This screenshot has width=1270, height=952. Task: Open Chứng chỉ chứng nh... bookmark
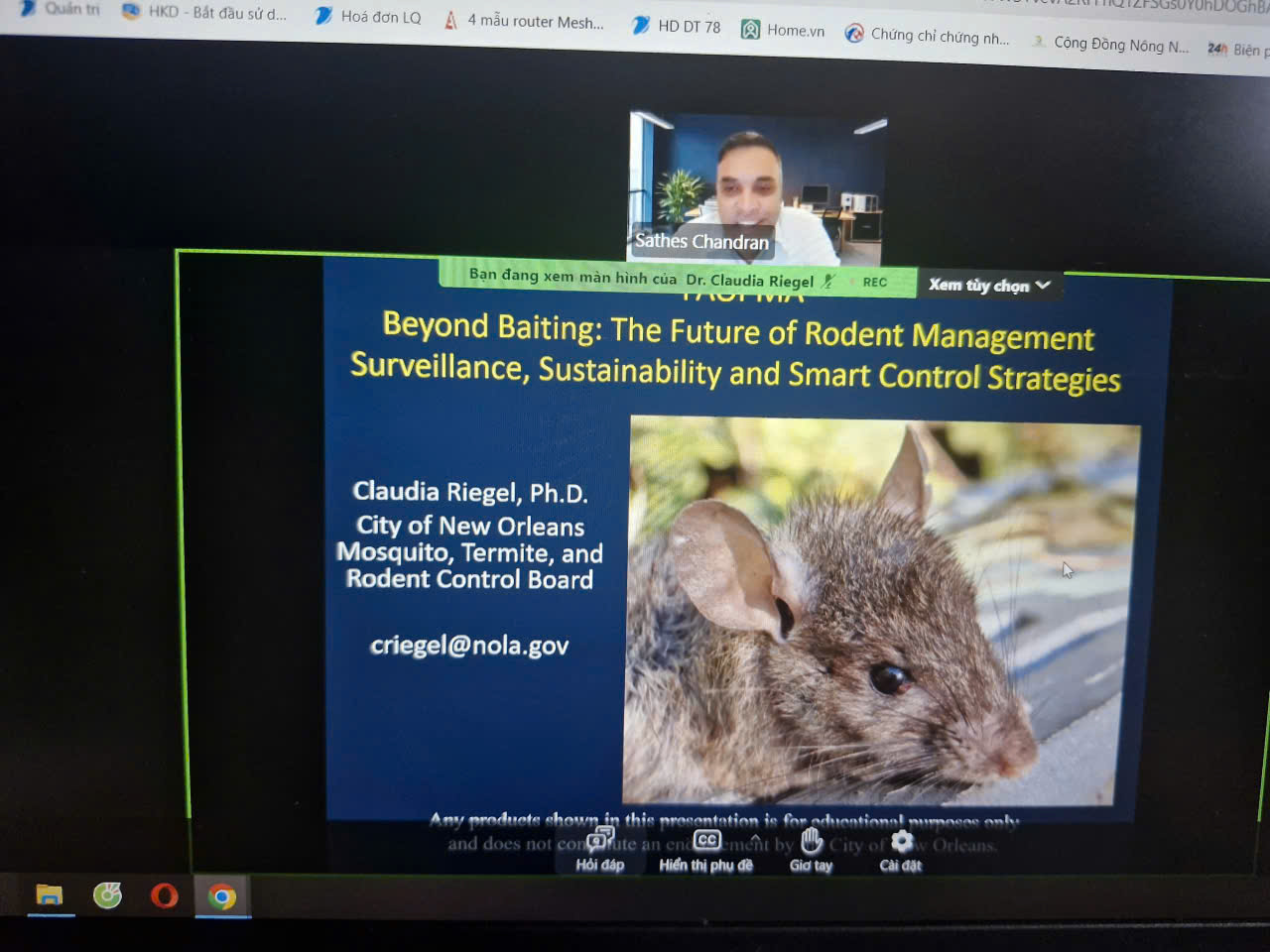click(x=927, y=35)
